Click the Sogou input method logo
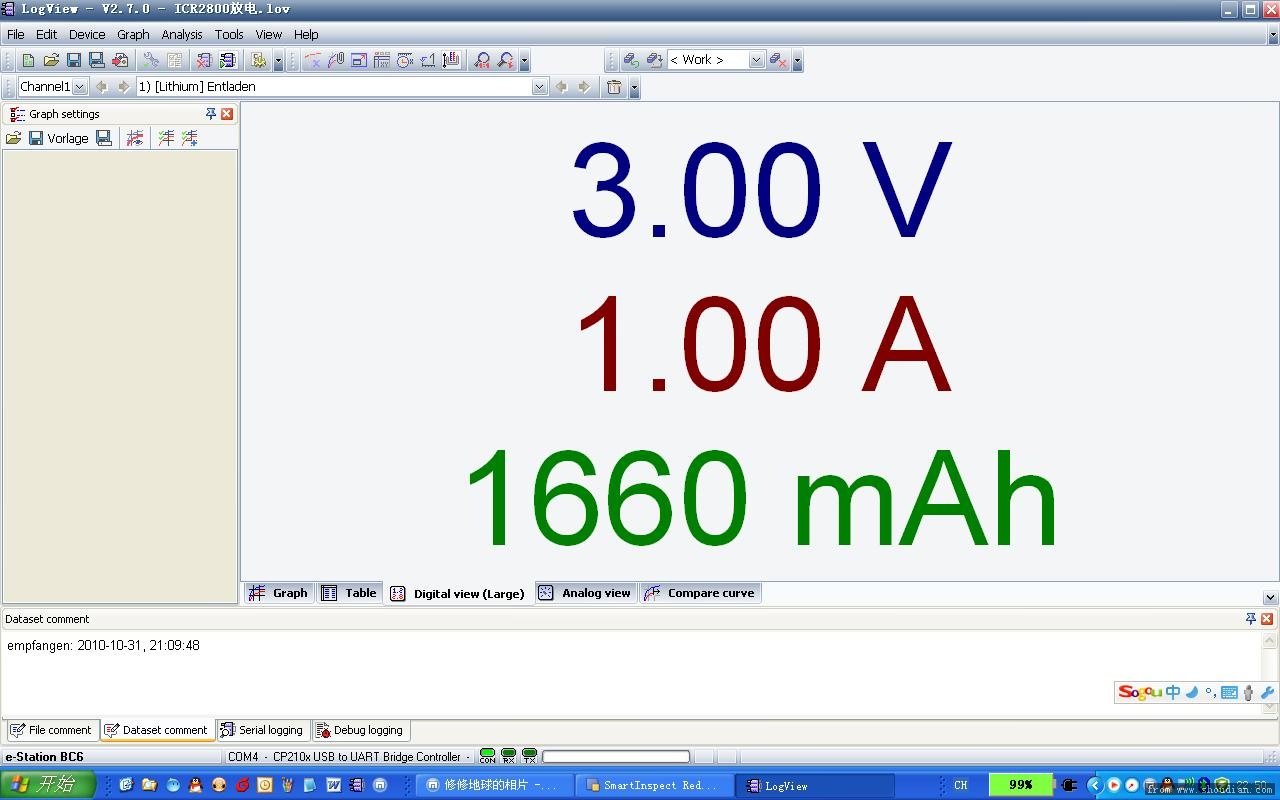This screenshot has height=800, width=1280. (1139, 692)
